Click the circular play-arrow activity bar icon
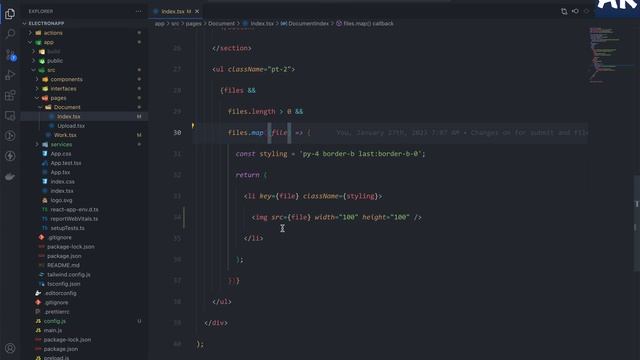 [x=10, y=136]
